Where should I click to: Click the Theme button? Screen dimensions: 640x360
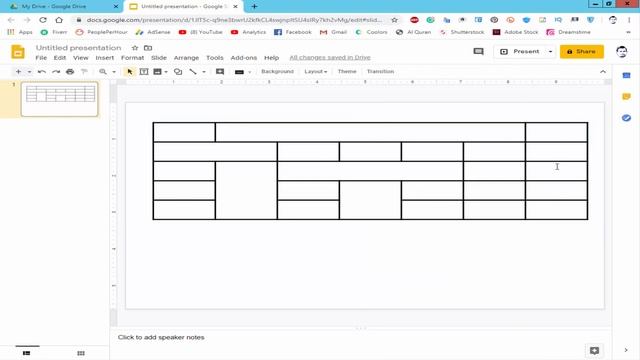tap(347, 71)
